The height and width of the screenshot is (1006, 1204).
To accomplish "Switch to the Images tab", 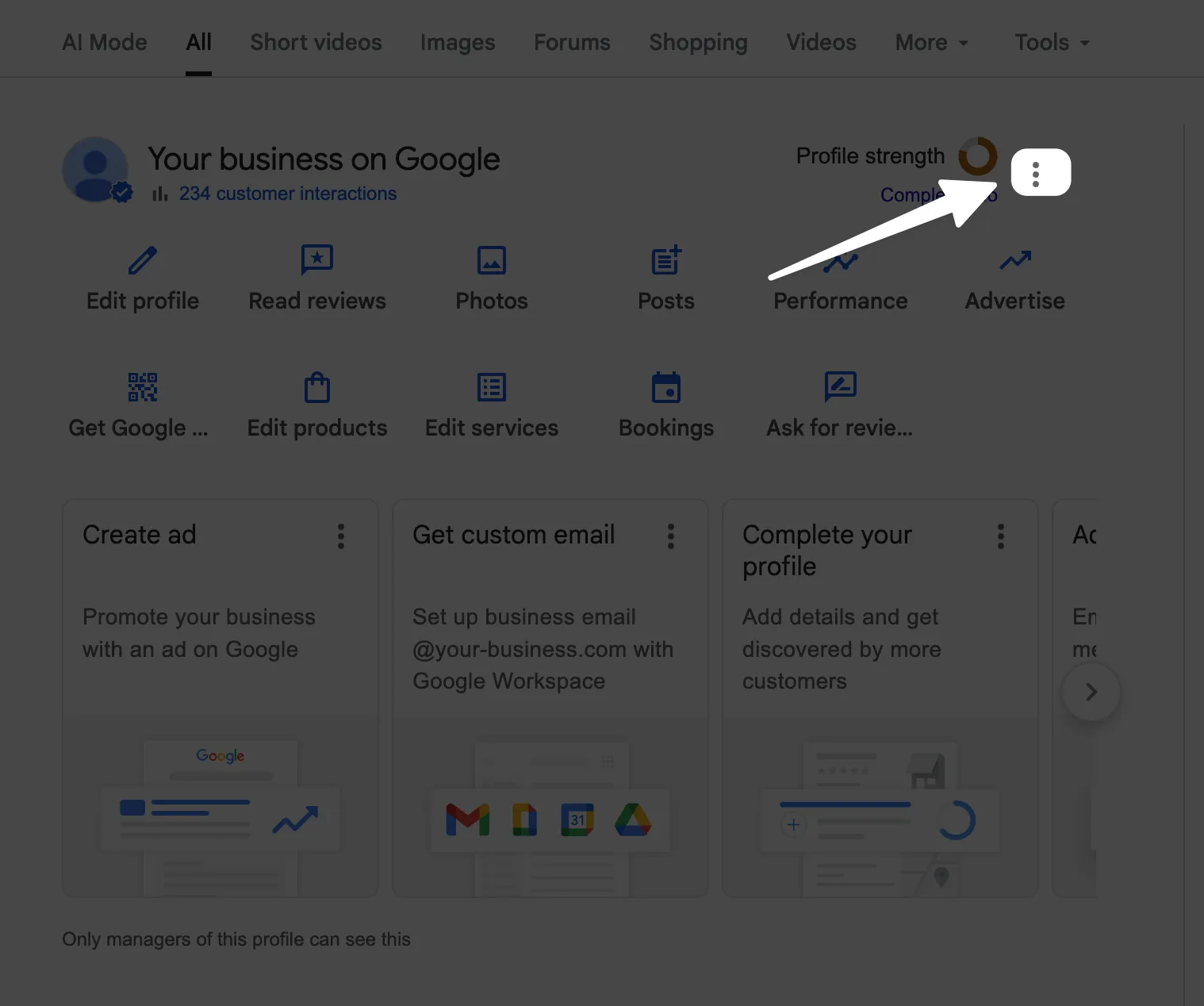I will pyautogui.click(x=458, y=43).
